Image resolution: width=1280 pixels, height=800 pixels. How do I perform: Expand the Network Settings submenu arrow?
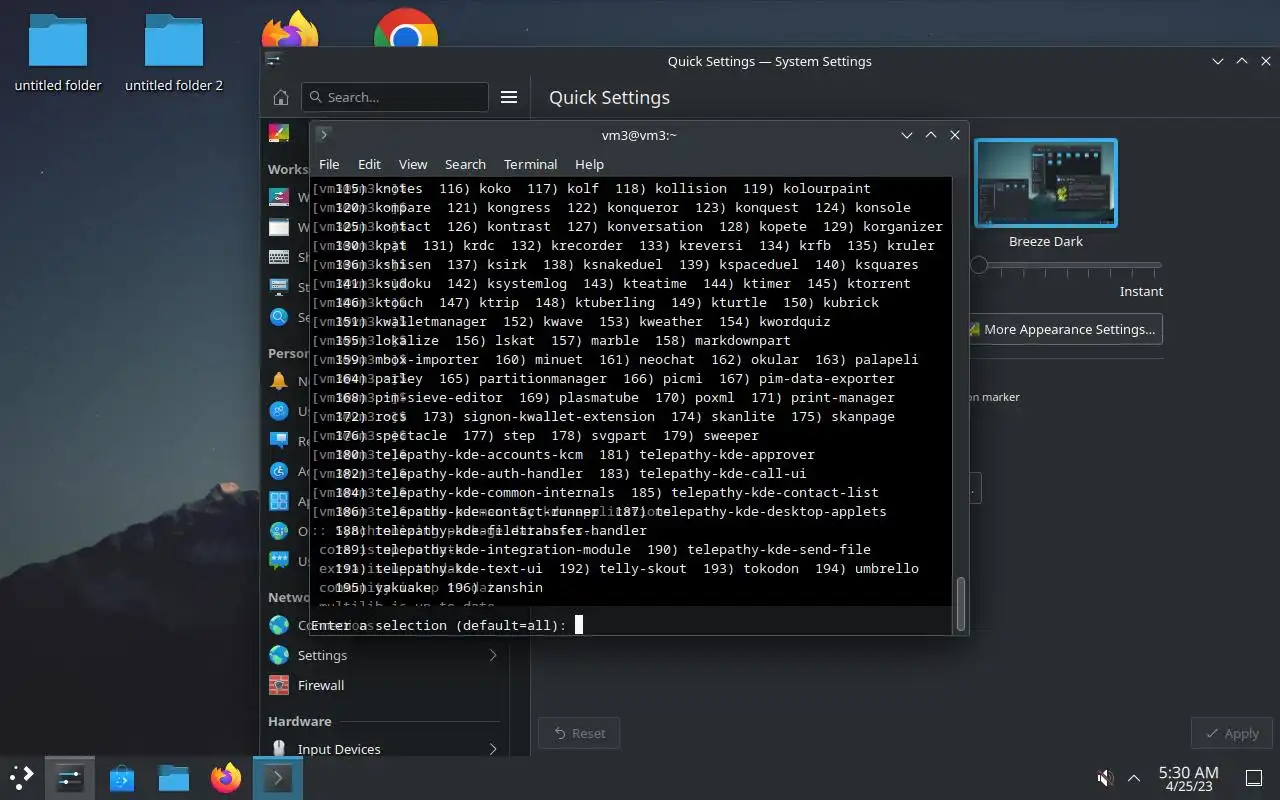[x=493, y=655]
